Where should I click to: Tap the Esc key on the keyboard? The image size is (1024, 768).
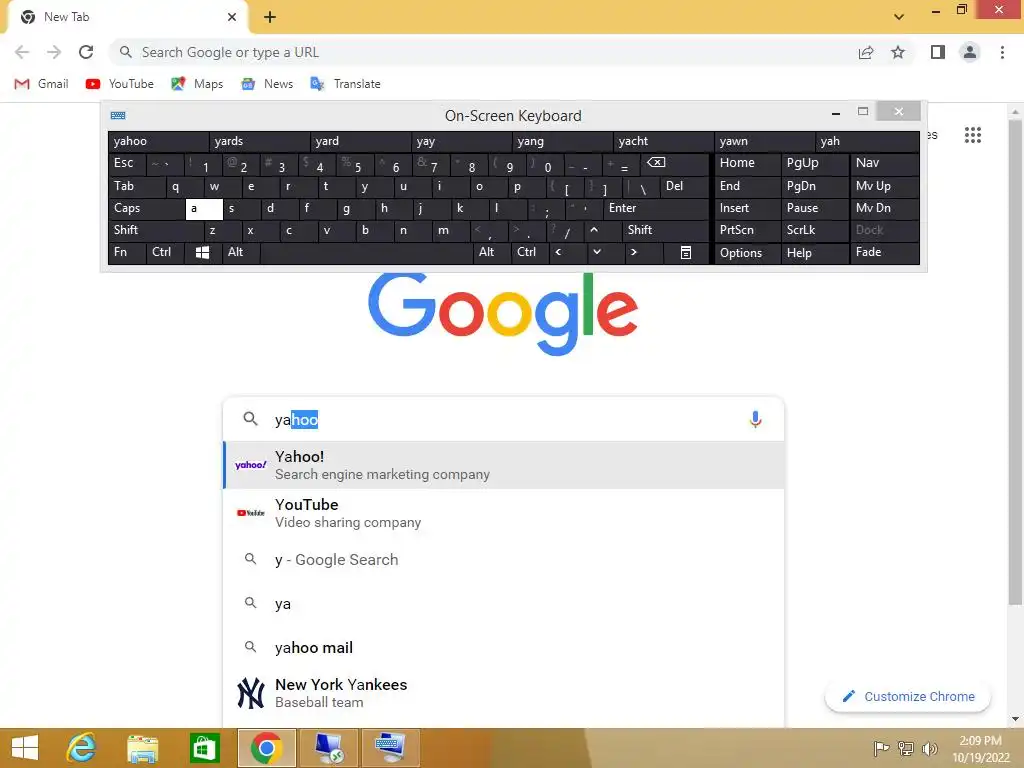[x=127, y=163]
